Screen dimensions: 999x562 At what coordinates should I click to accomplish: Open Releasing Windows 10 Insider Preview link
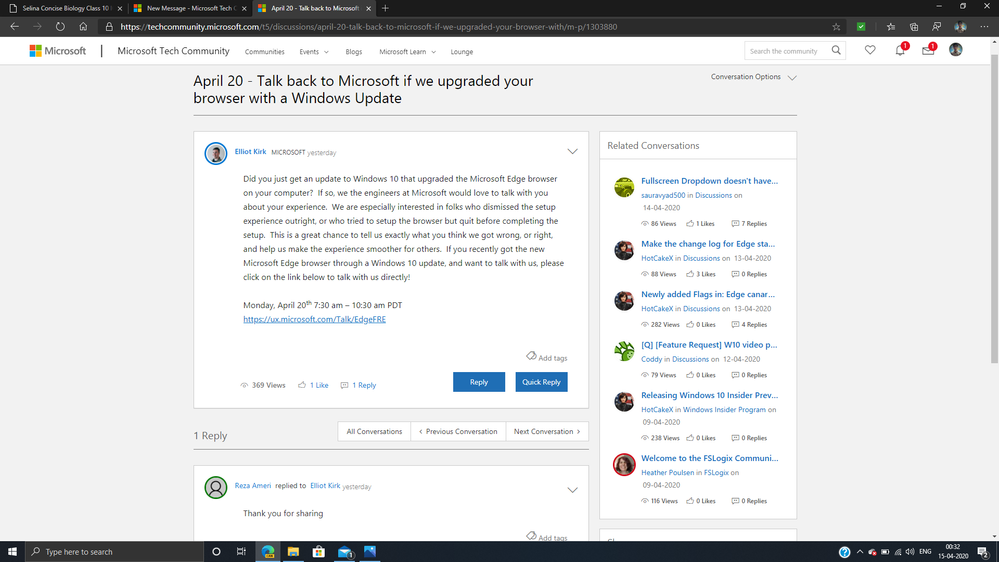coord(709,395)
